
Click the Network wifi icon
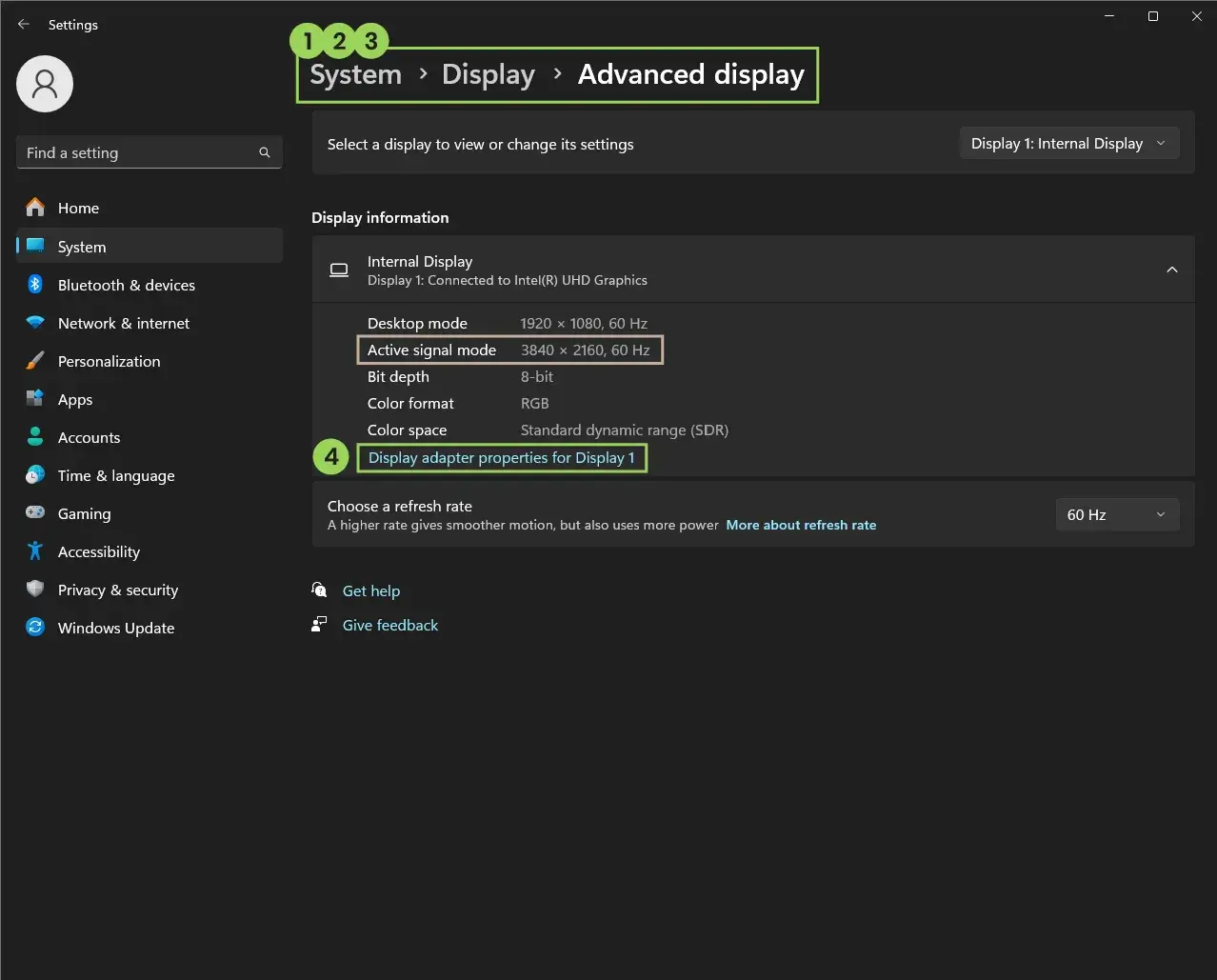pos(35,323)
